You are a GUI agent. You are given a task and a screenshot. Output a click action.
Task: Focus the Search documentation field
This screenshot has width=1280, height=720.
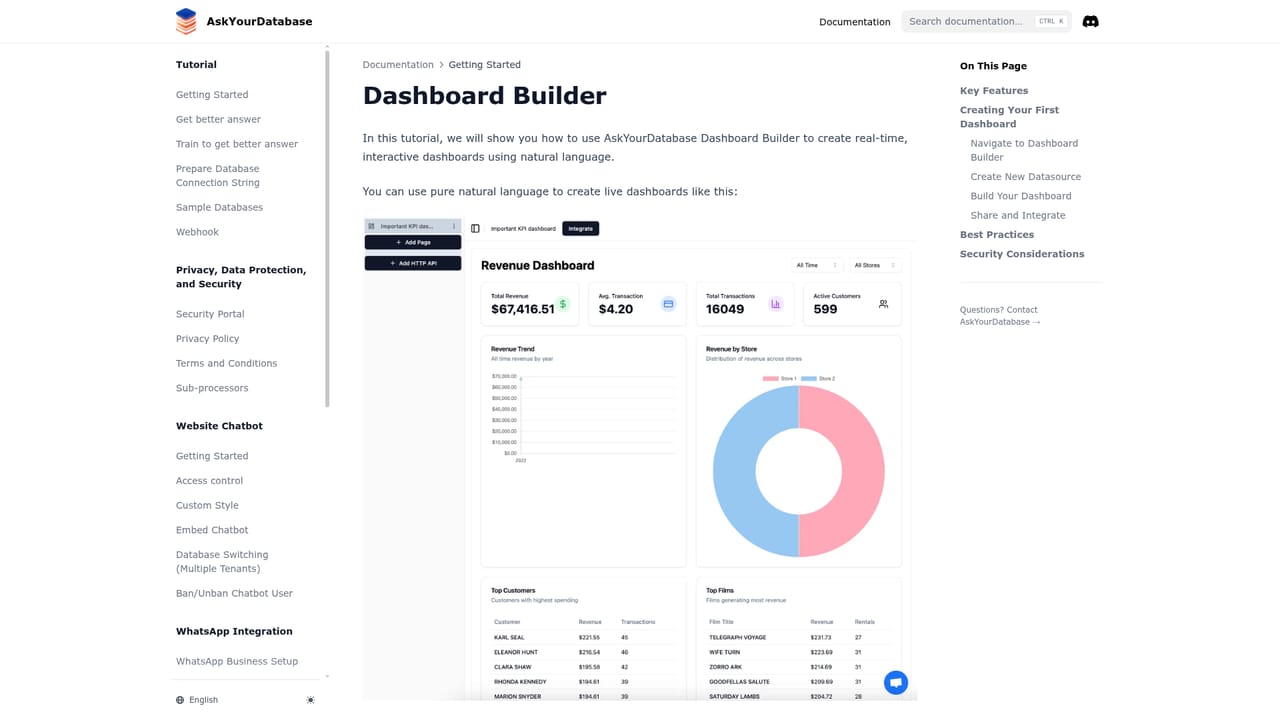(986, 21)
